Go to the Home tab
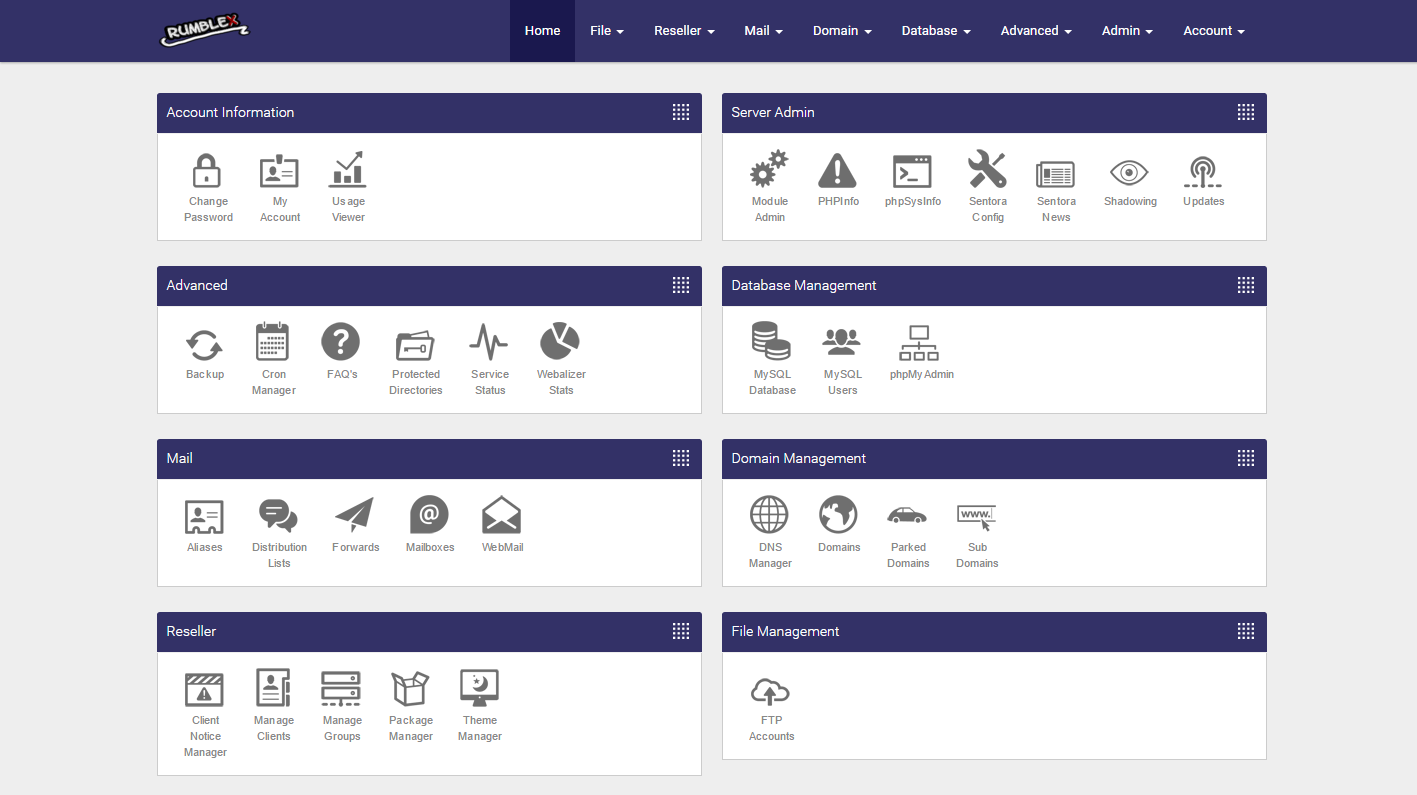The image size is (1417, 795). coord(542,31)
